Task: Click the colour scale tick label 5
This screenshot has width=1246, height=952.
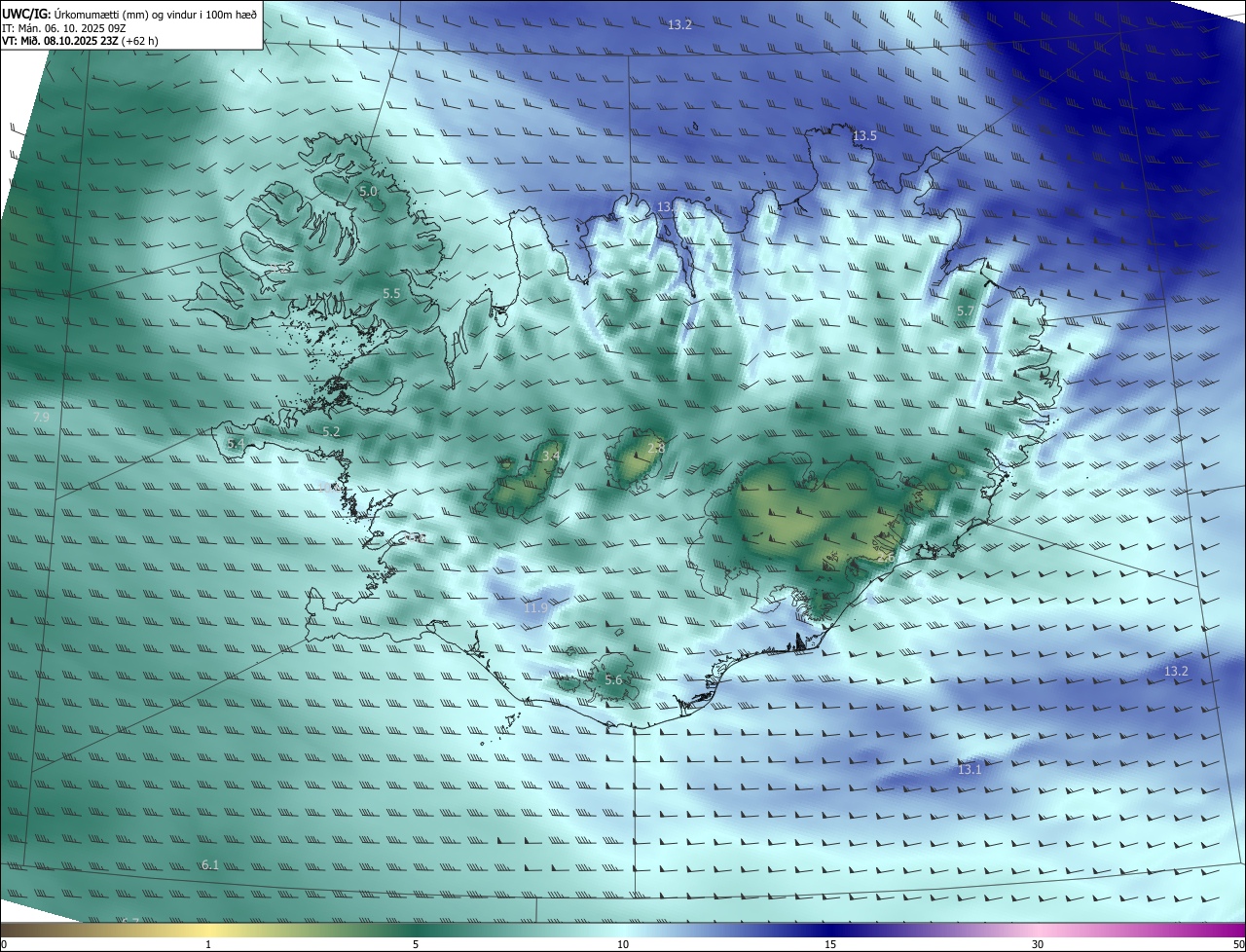Action: pos(416,944)
